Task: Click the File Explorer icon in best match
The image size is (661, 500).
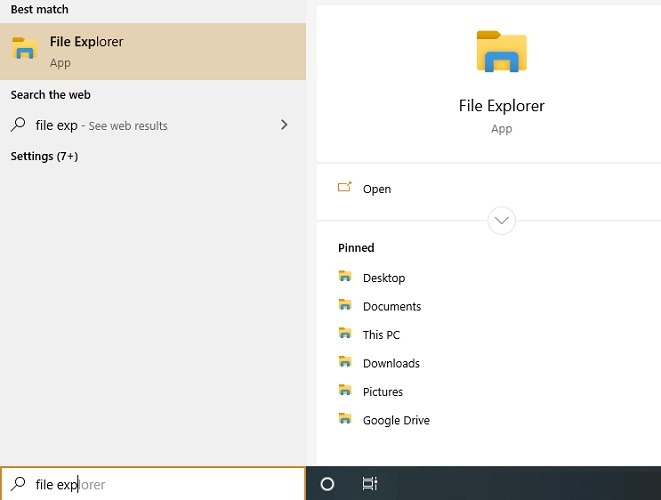Action: (x=24, y=48)
